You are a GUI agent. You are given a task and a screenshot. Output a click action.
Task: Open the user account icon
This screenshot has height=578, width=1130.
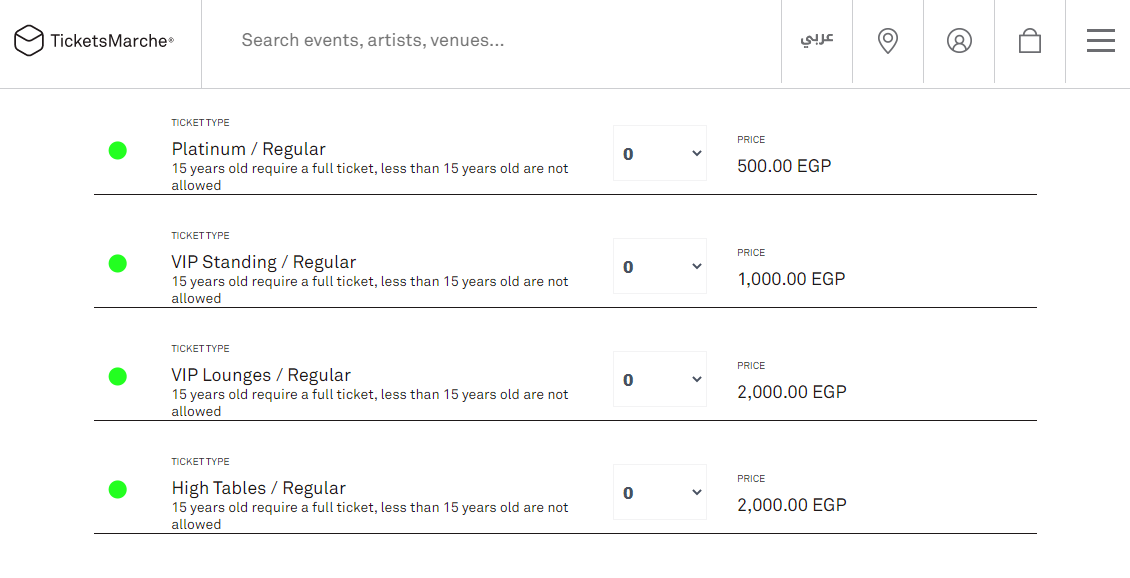pos(959,41)
